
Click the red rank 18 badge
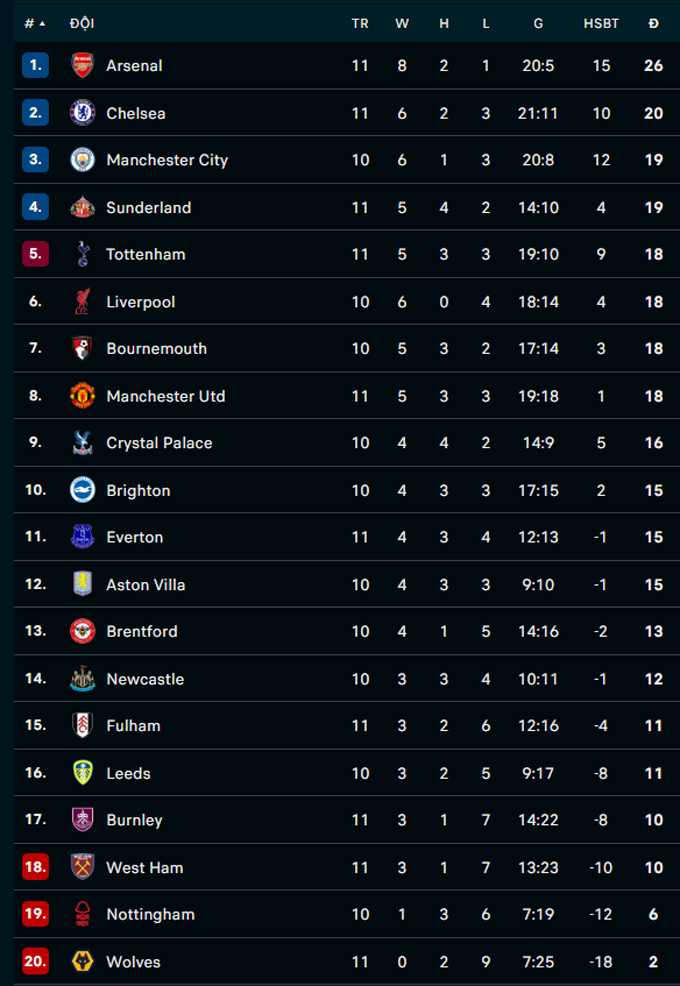(35, 867)
